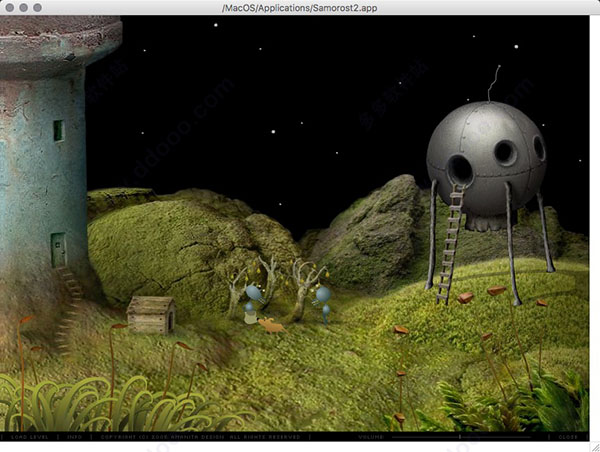Image resolution: width=600 pixels, height=452 pixels.
Task: Click the left blue alien by the tree
Action: pos(253,304)
